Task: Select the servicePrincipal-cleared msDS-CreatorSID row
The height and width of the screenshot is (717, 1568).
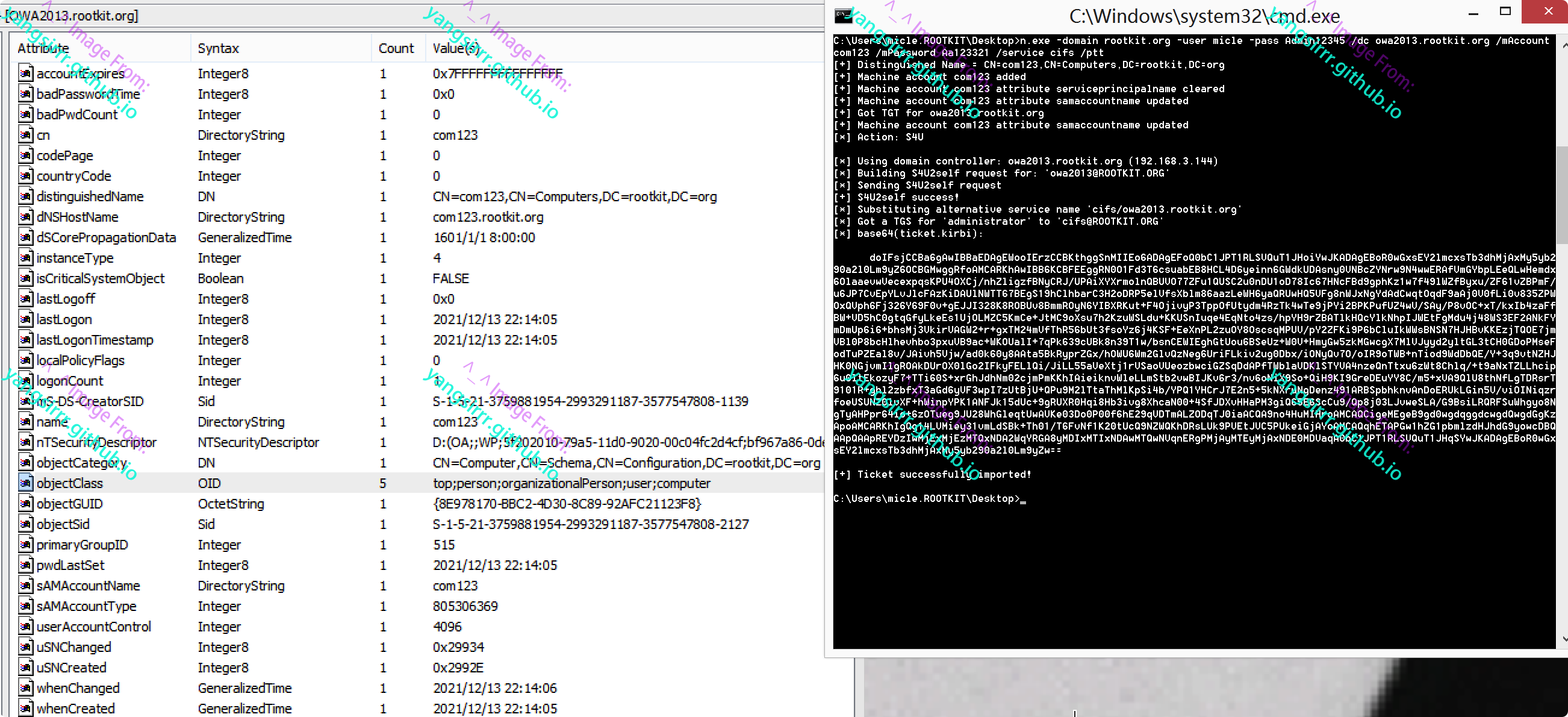Action: click(x=90, y=401)
